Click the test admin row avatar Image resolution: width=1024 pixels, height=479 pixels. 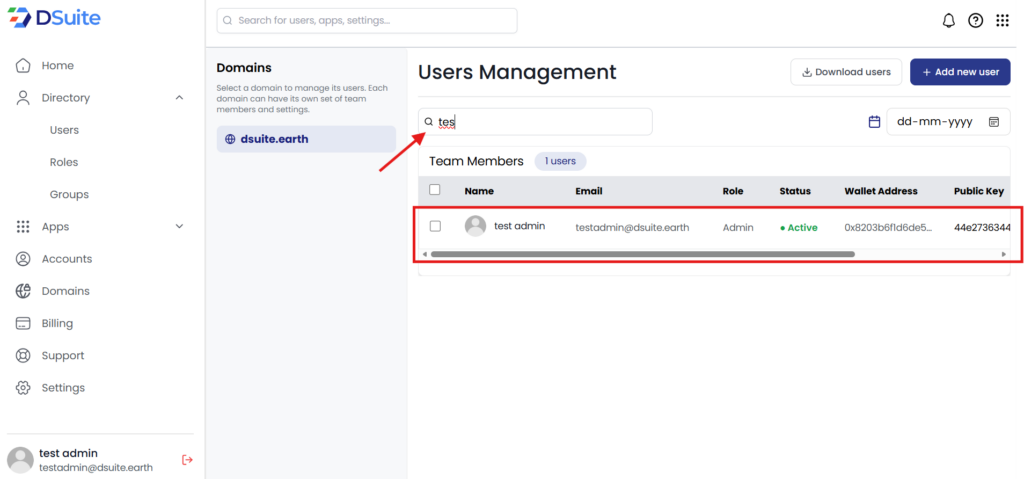[475, 226]
